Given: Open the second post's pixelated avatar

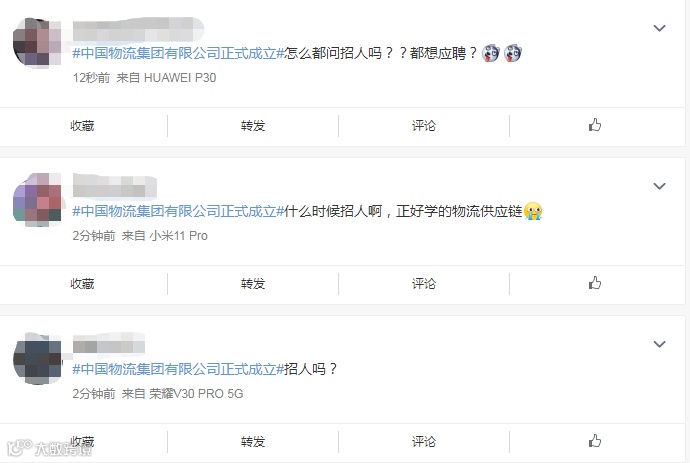Looking at the screenshot, I should tap(37, 199).
